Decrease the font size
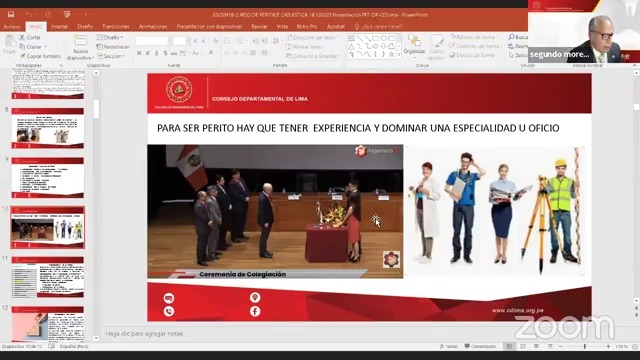640x360 pixels. (204, 41)
